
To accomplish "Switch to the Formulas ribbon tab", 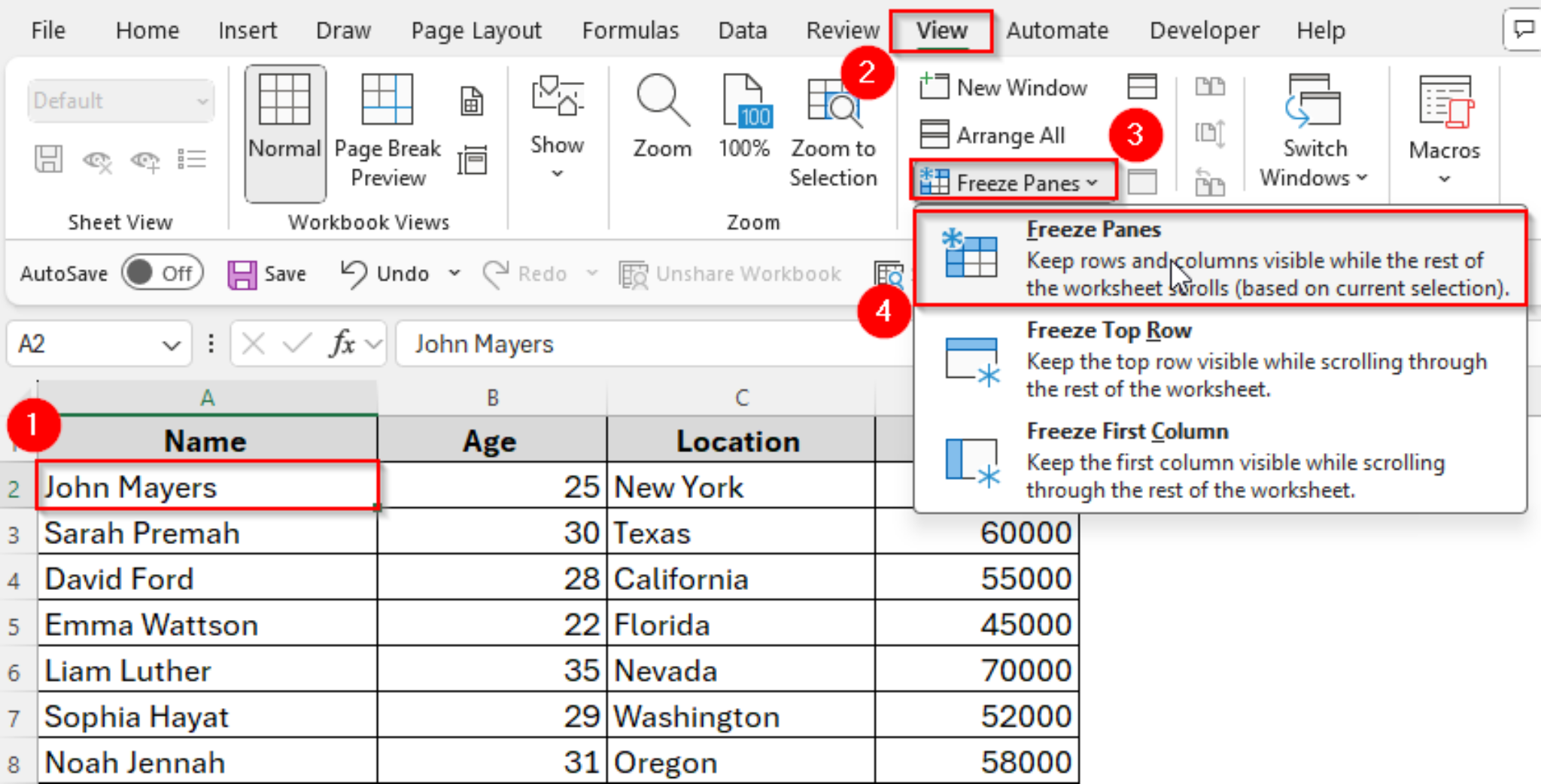I will point(631,30).
